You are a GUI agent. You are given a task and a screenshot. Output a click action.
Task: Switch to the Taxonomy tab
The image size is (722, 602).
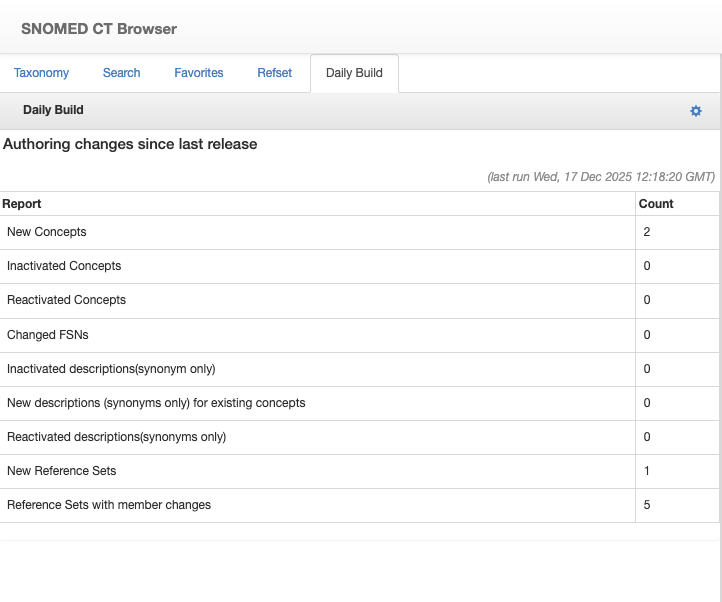[x=41, y=73]
